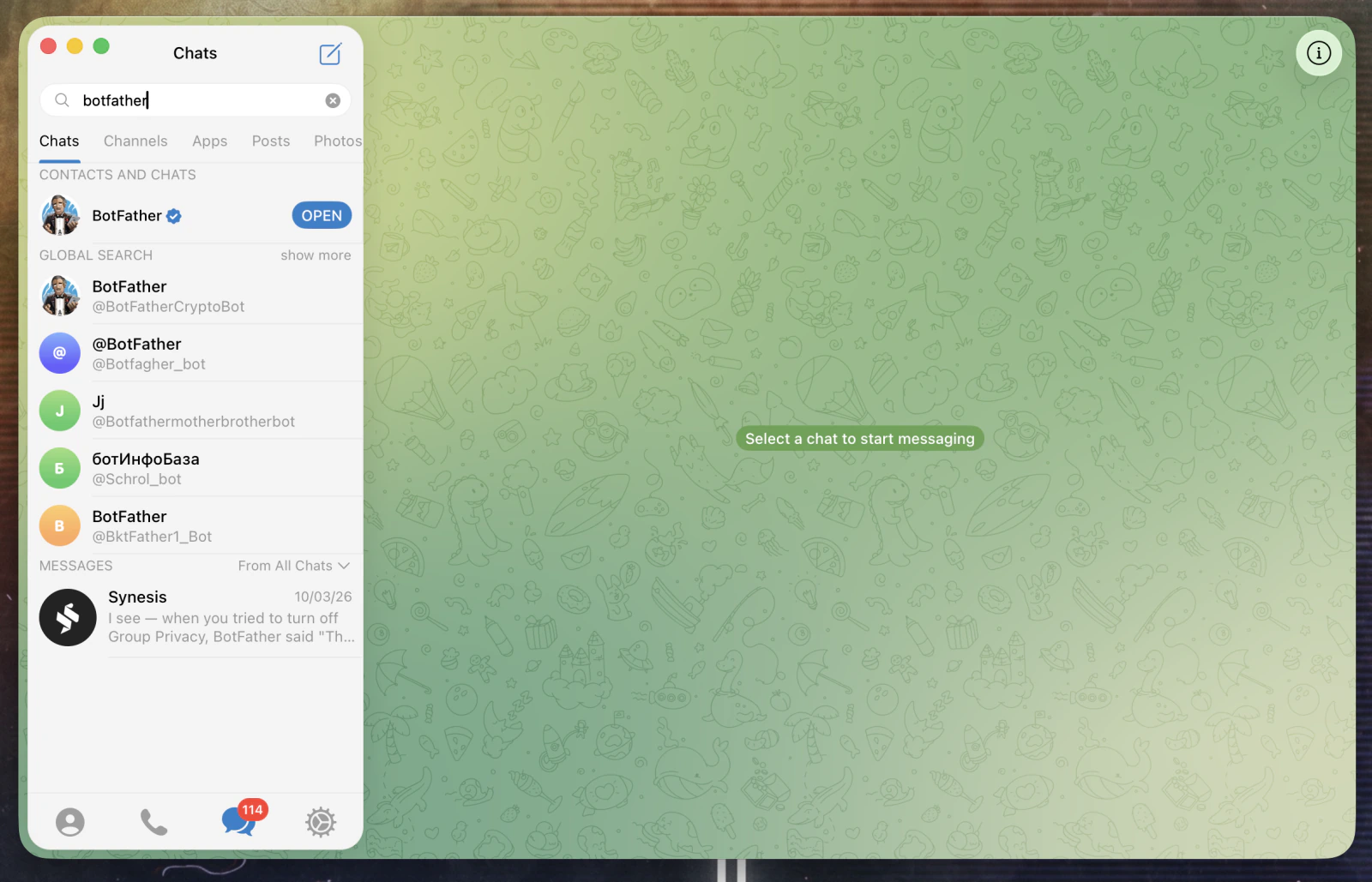Click the info button in top-right corner

click(1319, 53)
